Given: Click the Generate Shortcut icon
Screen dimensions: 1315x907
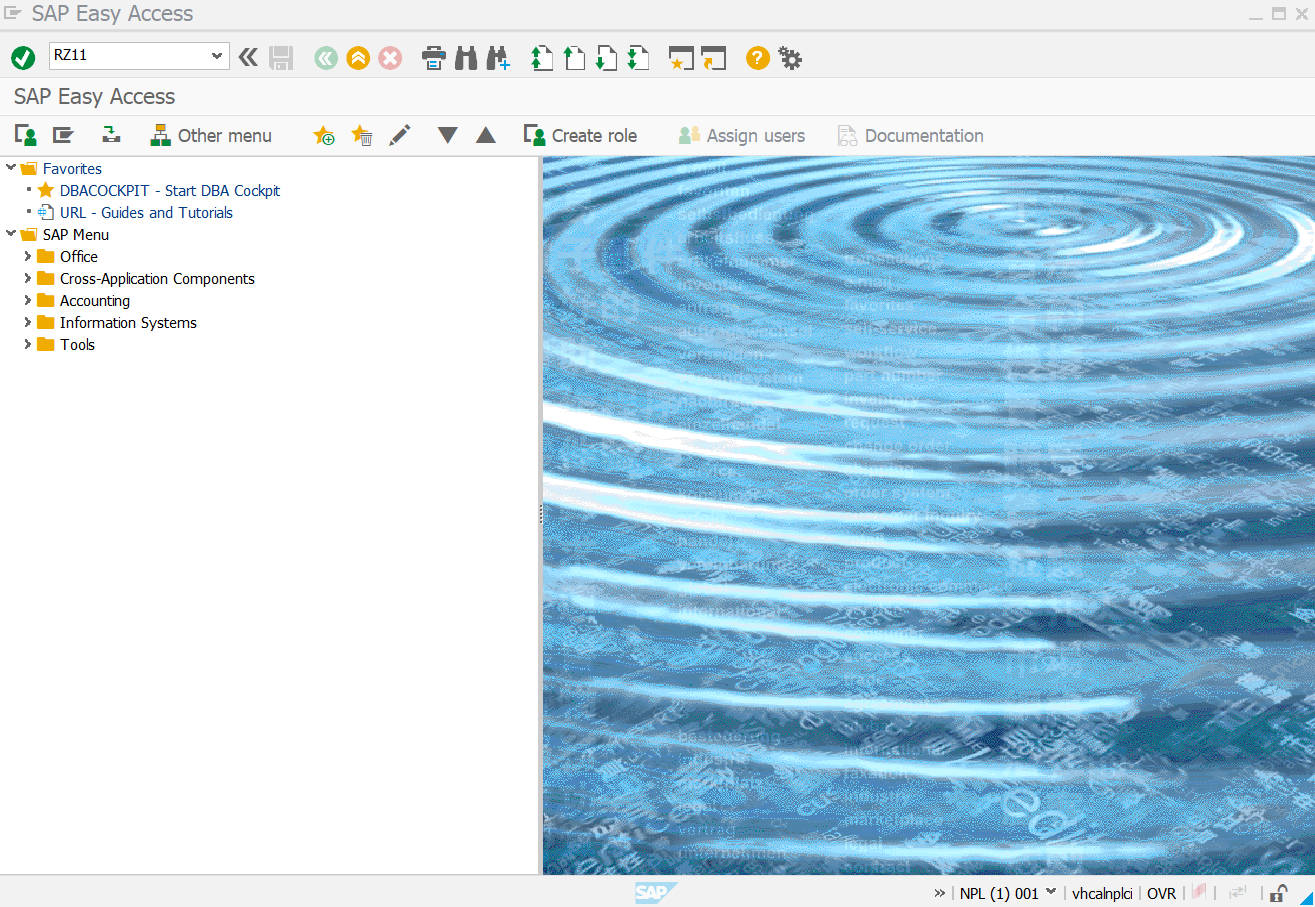Looking at the screenshot, I should 713,58.
